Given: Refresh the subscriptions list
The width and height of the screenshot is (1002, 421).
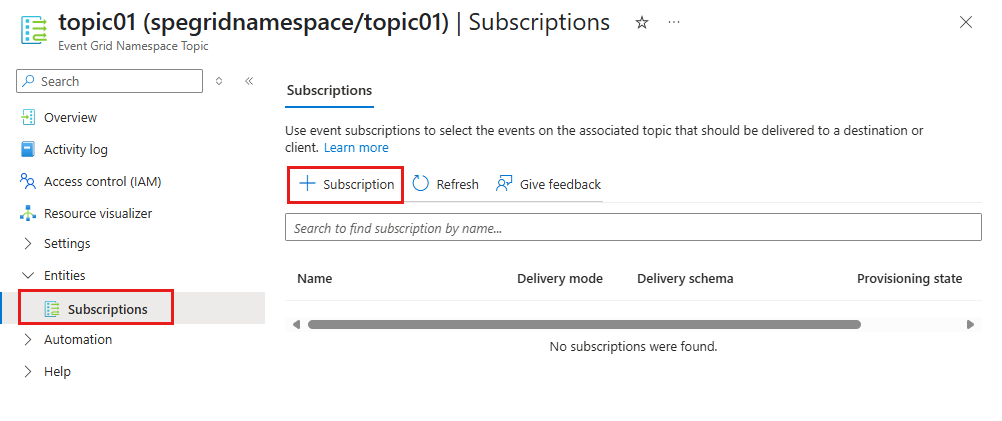Looking at the screenshot, I should pos(445,184).
